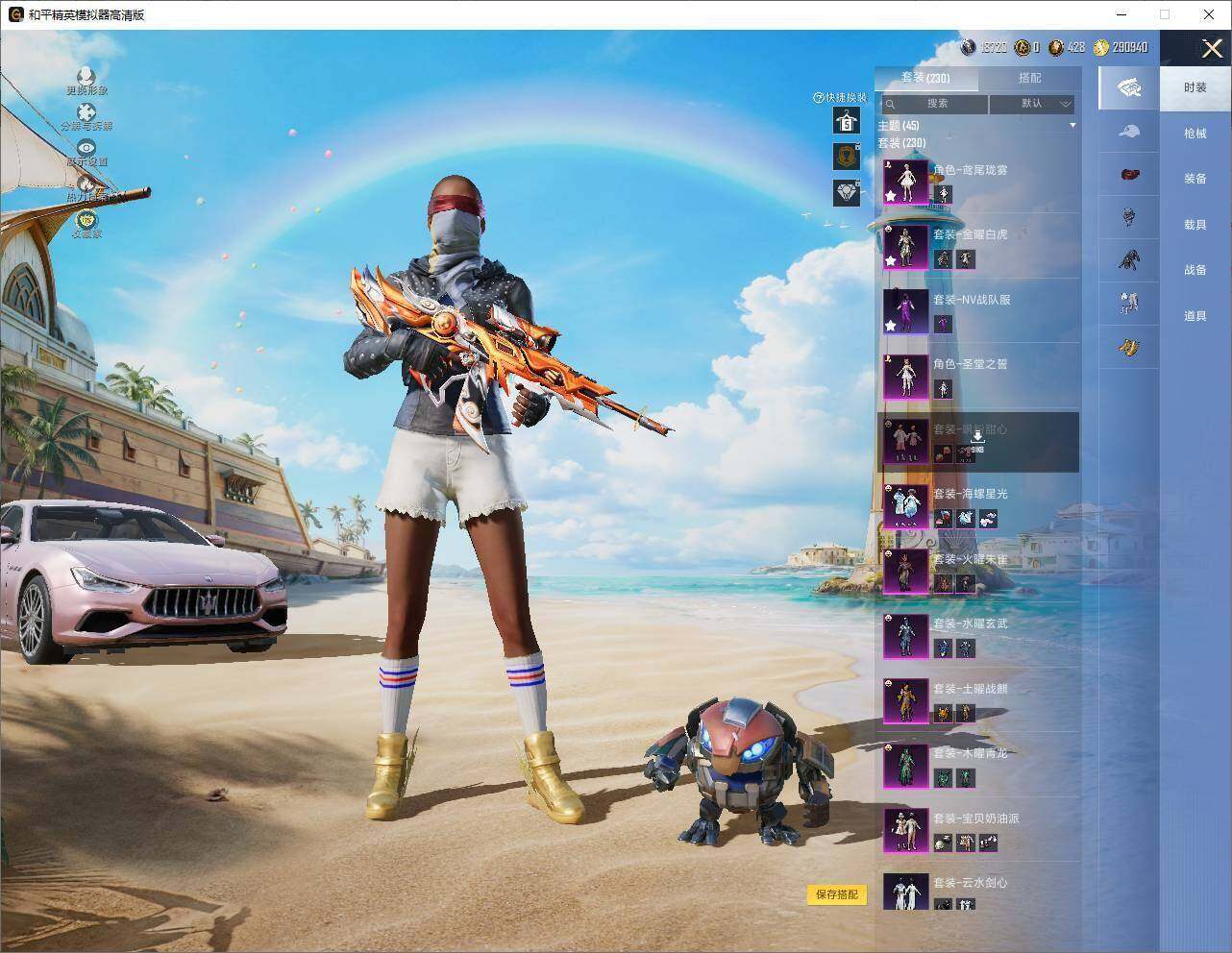Select the 套装-NV战队服 outfit thumbnail
This screenshot has height=953, width=1232.
[906, 311]
